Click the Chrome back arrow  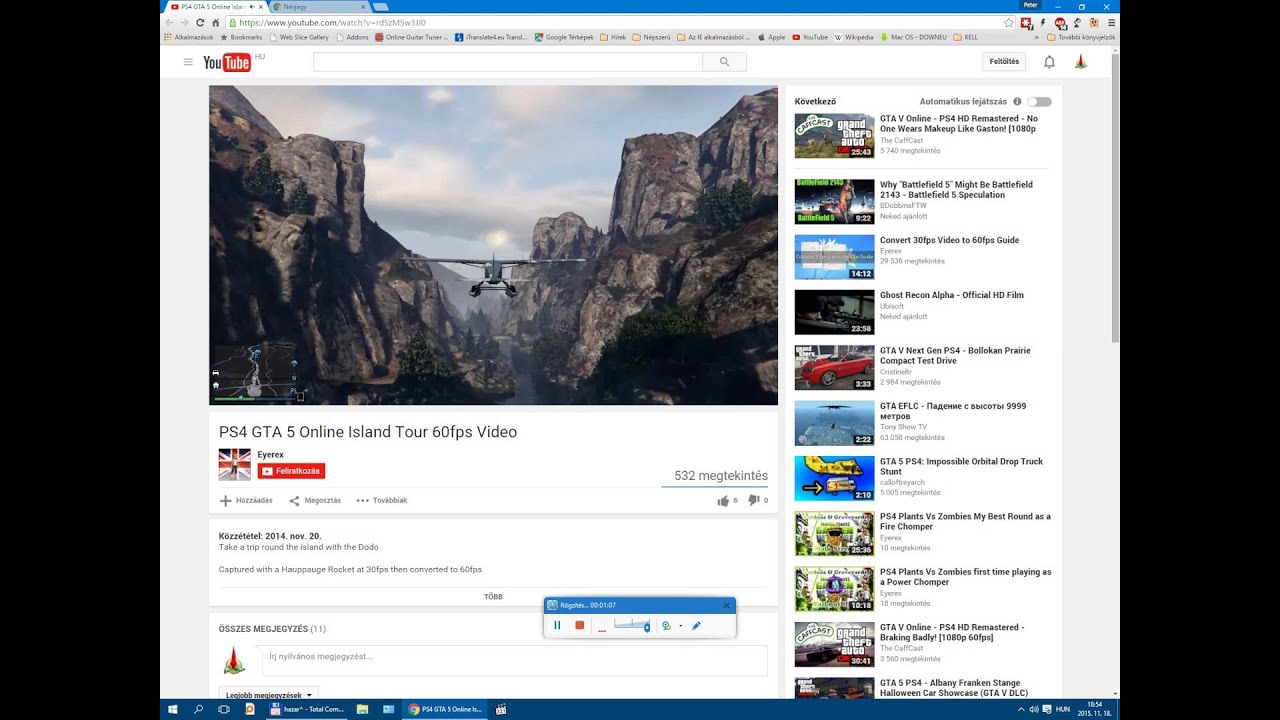coord(169,22)
